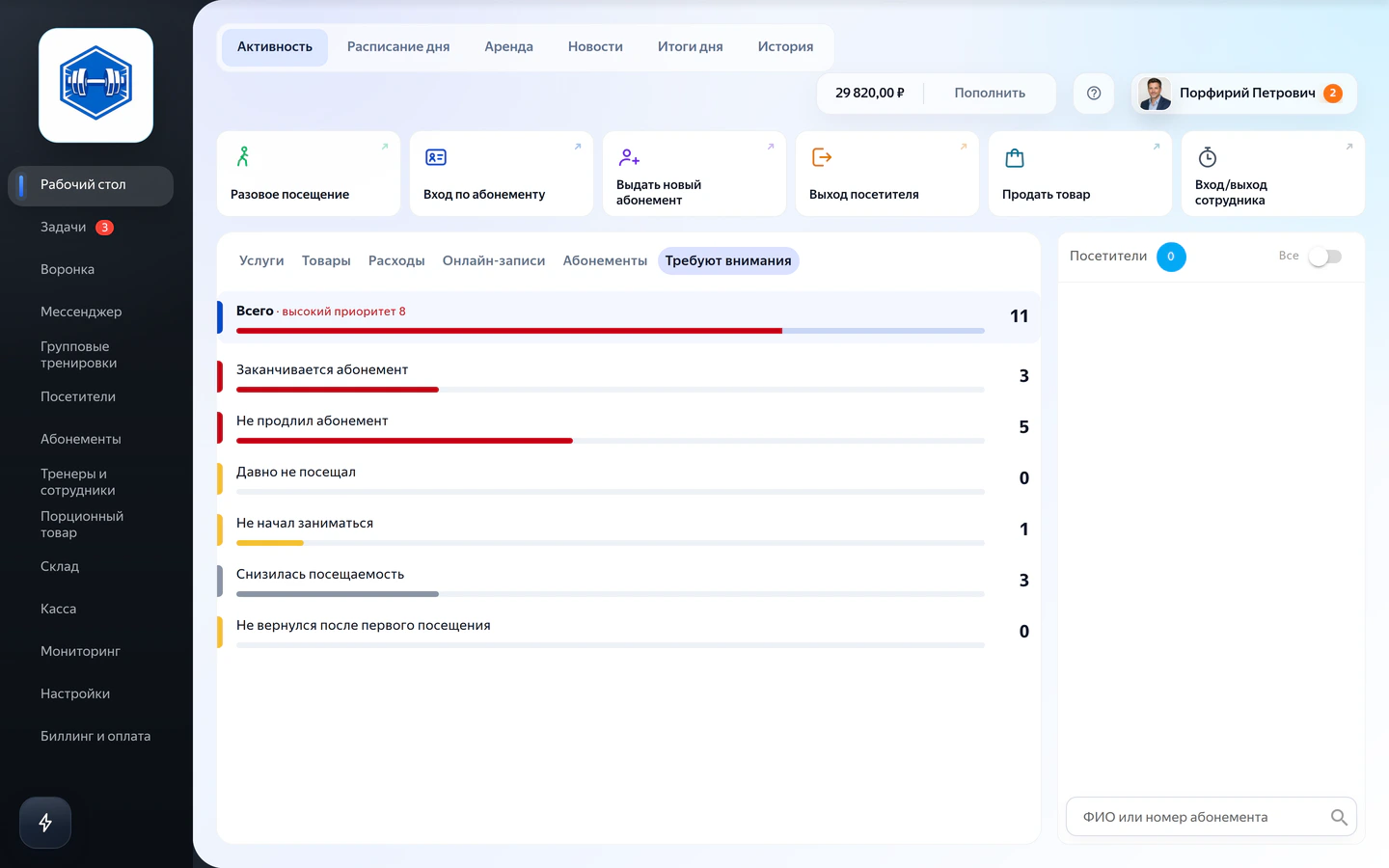Open the Новости tab
1389x868 pixels.
[x=595, y=47]
